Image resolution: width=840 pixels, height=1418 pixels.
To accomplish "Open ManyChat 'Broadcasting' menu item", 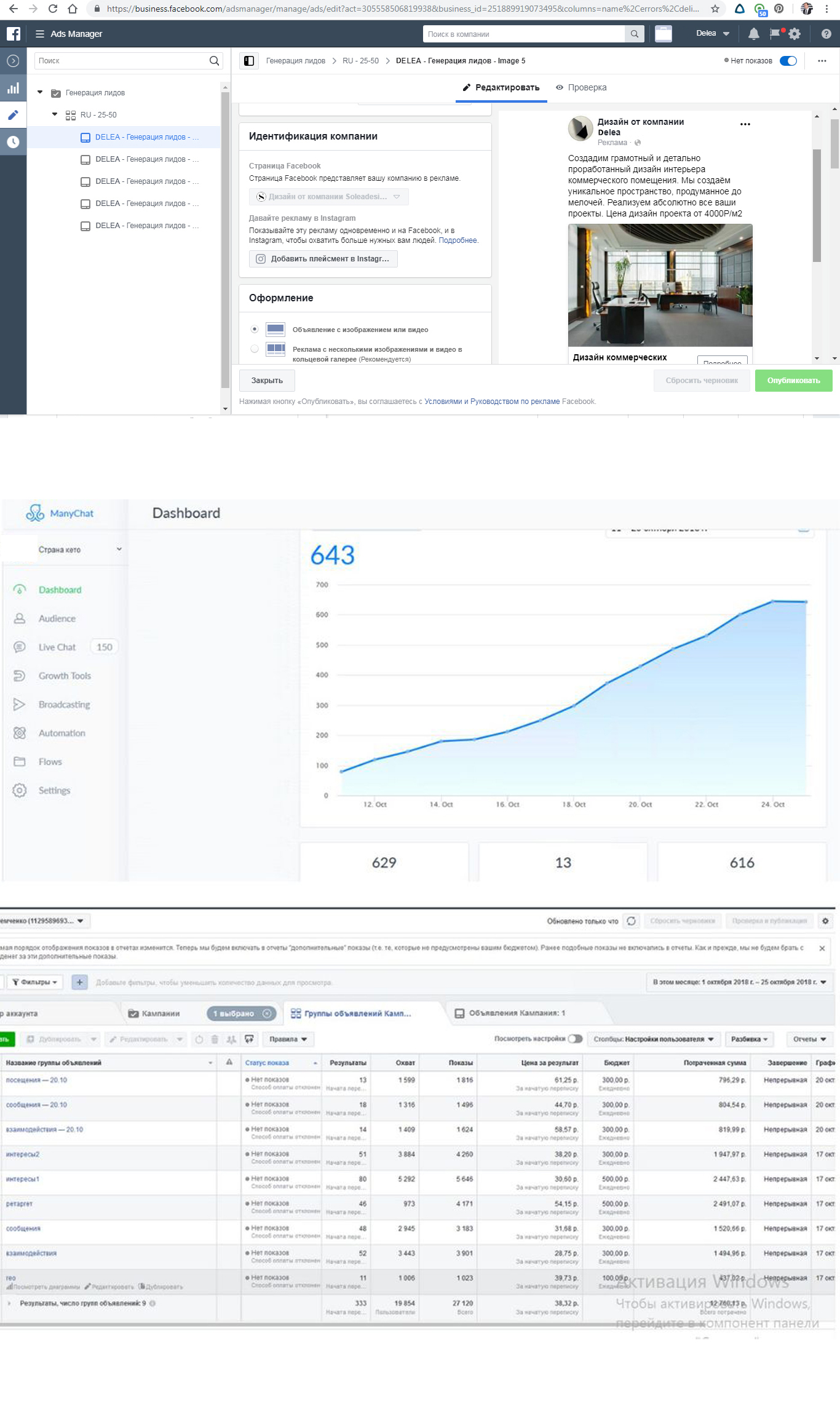I will [64, 705].
